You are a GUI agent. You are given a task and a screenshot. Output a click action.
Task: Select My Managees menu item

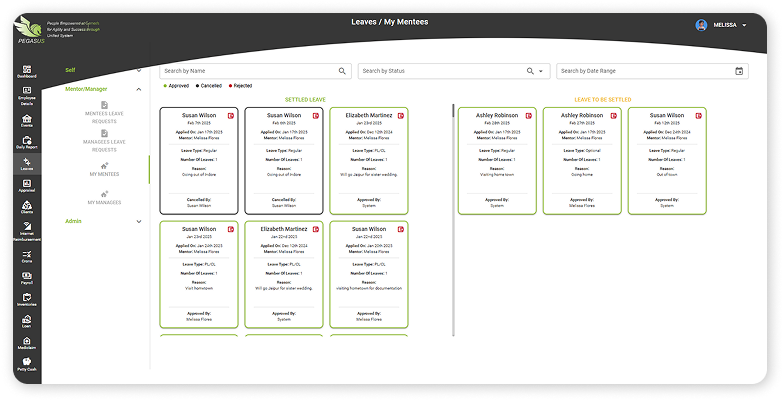click(x=104, y=198)
